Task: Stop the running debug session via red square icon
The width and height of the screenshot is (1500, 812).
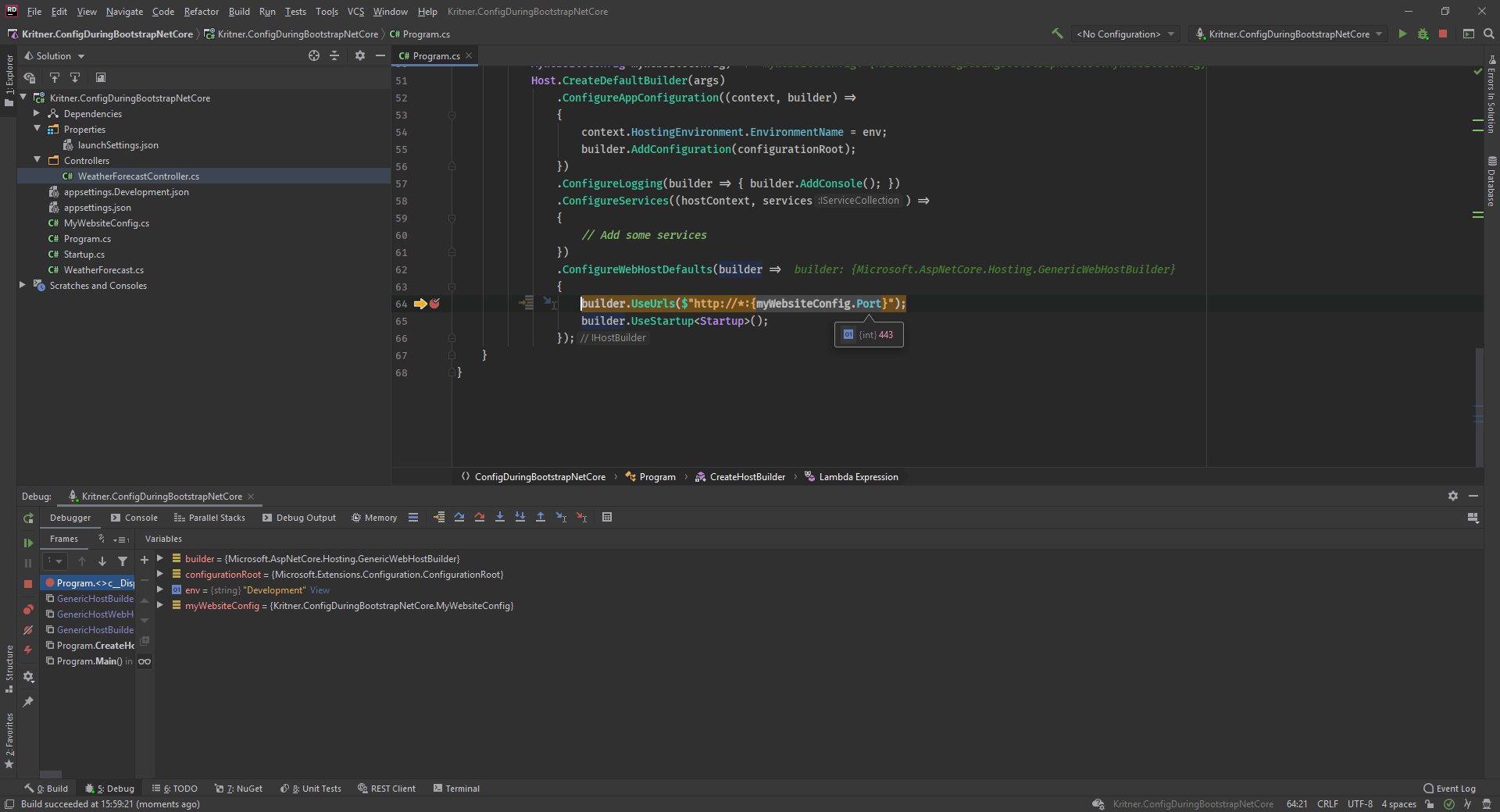Action: coord(28,582)
